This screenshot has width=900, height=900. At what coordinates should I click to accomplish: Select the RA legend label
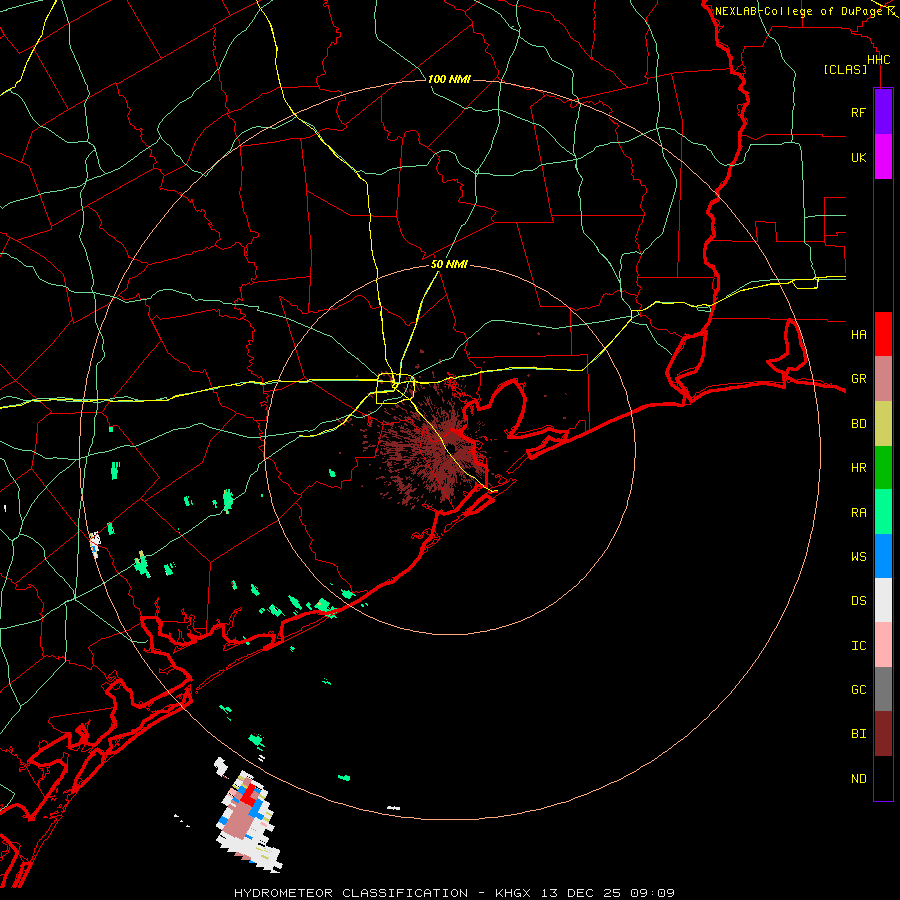click(x=858, y=512)
